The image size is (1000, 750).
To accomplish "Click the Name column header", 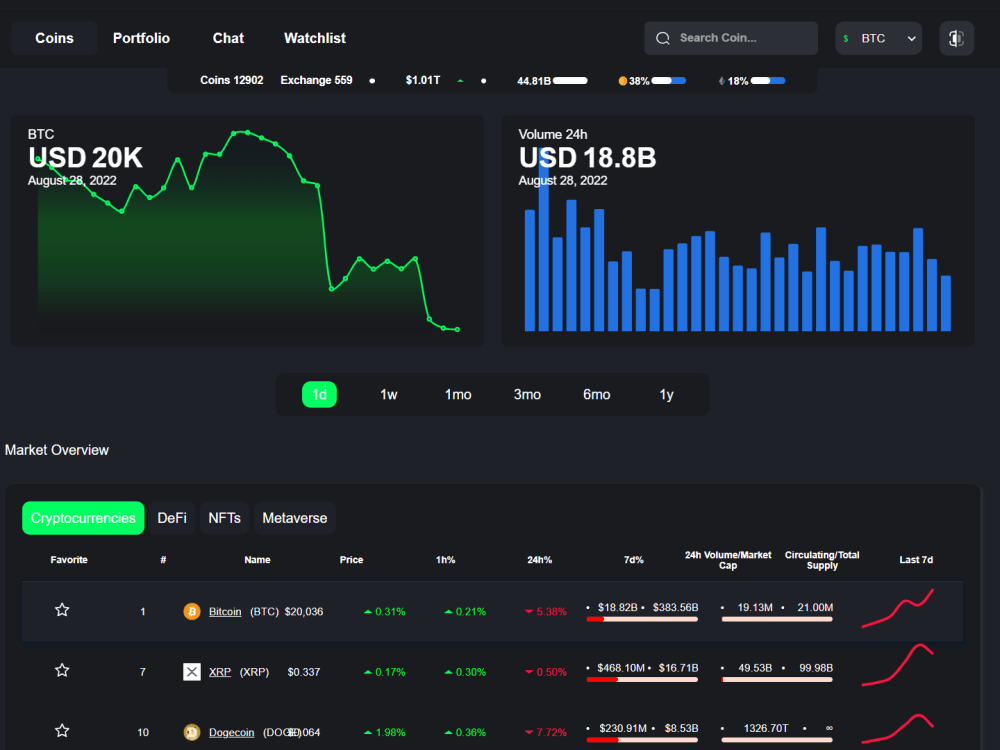I will [x=257, y=560].
